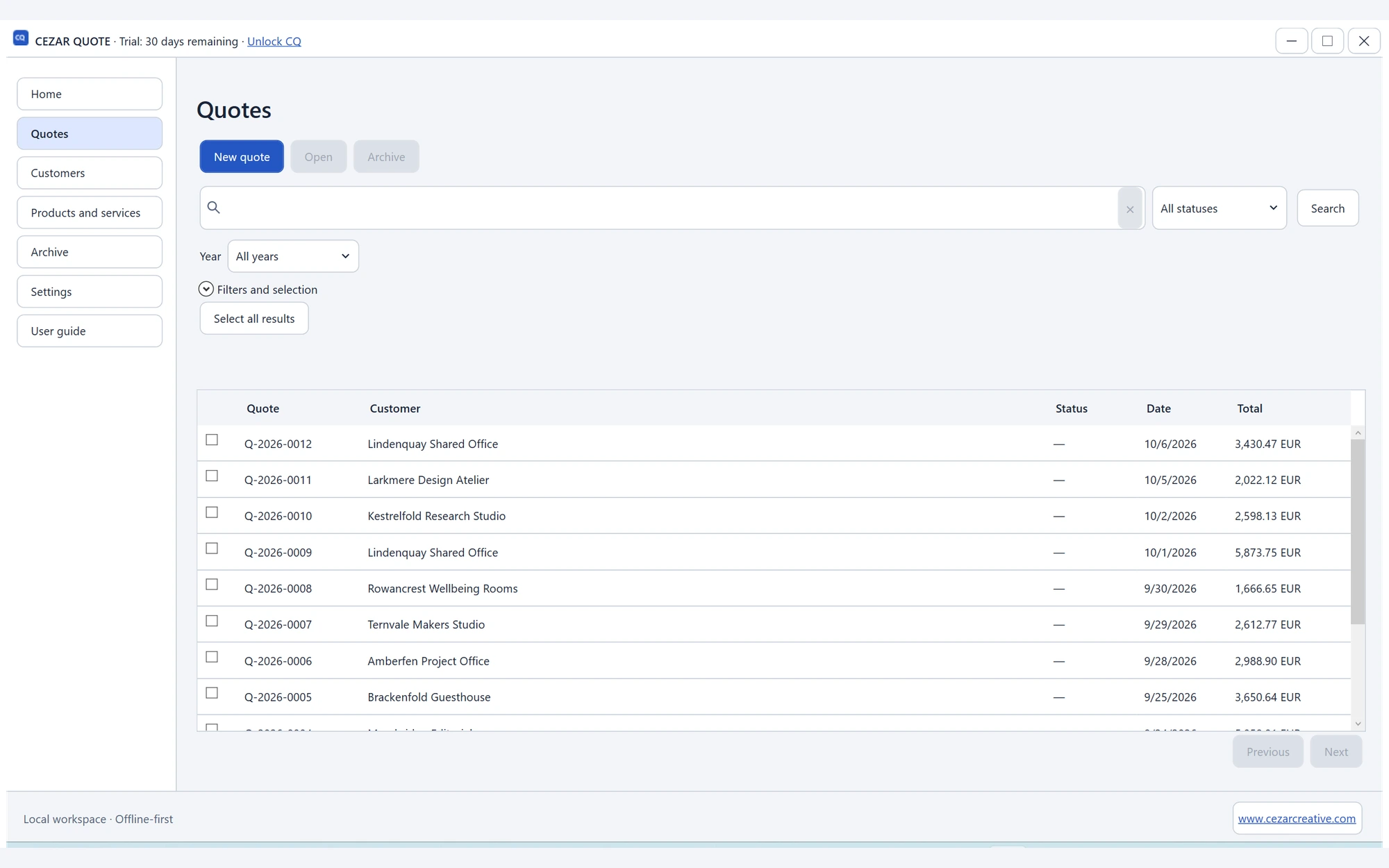Click Kestrelfold Research Studio customer cell
Image resolution: width=1389 pixels, height=868 pixels.
(436, 516)
